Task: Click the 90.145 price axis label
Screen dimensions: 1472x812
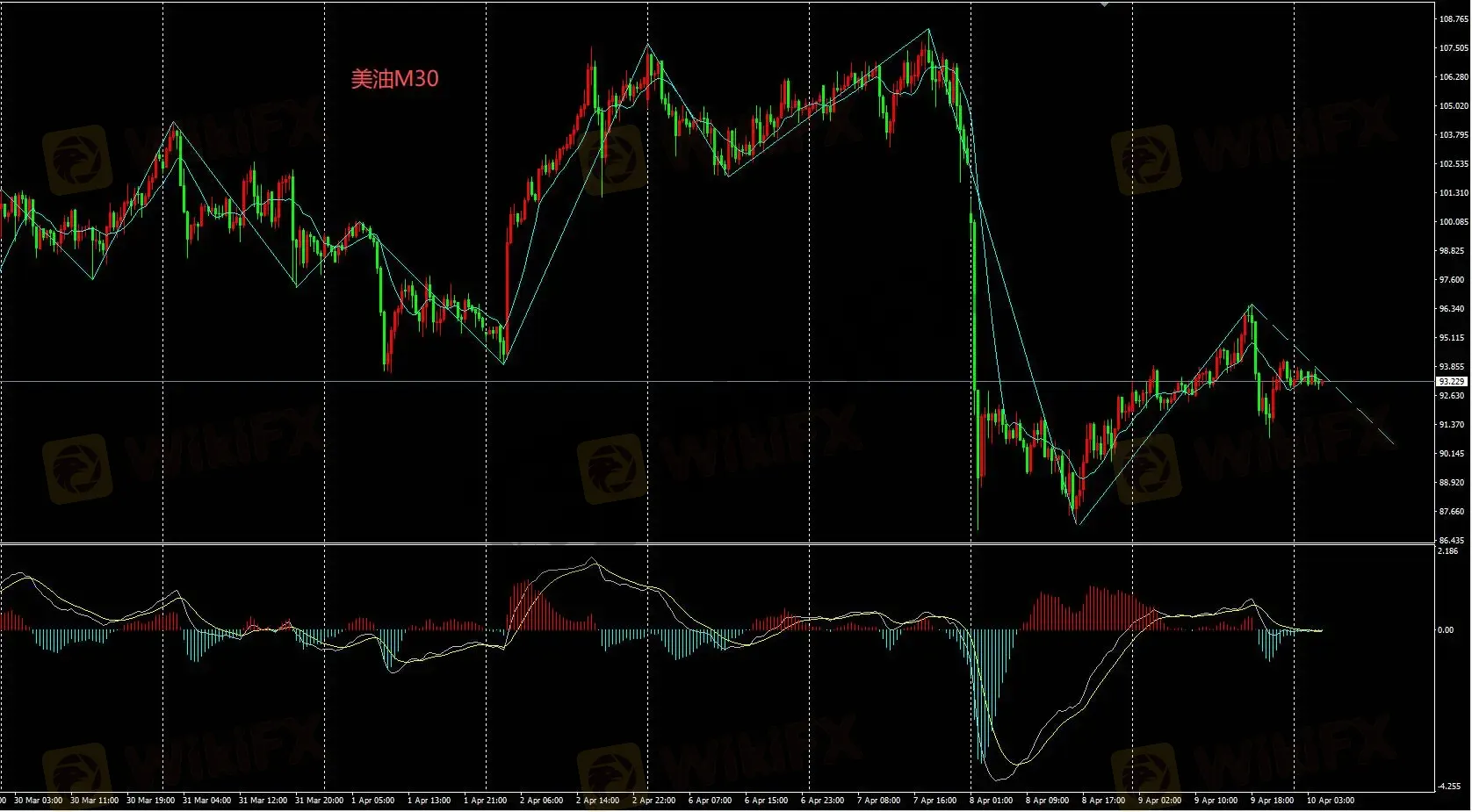Action: point(1454,454)
